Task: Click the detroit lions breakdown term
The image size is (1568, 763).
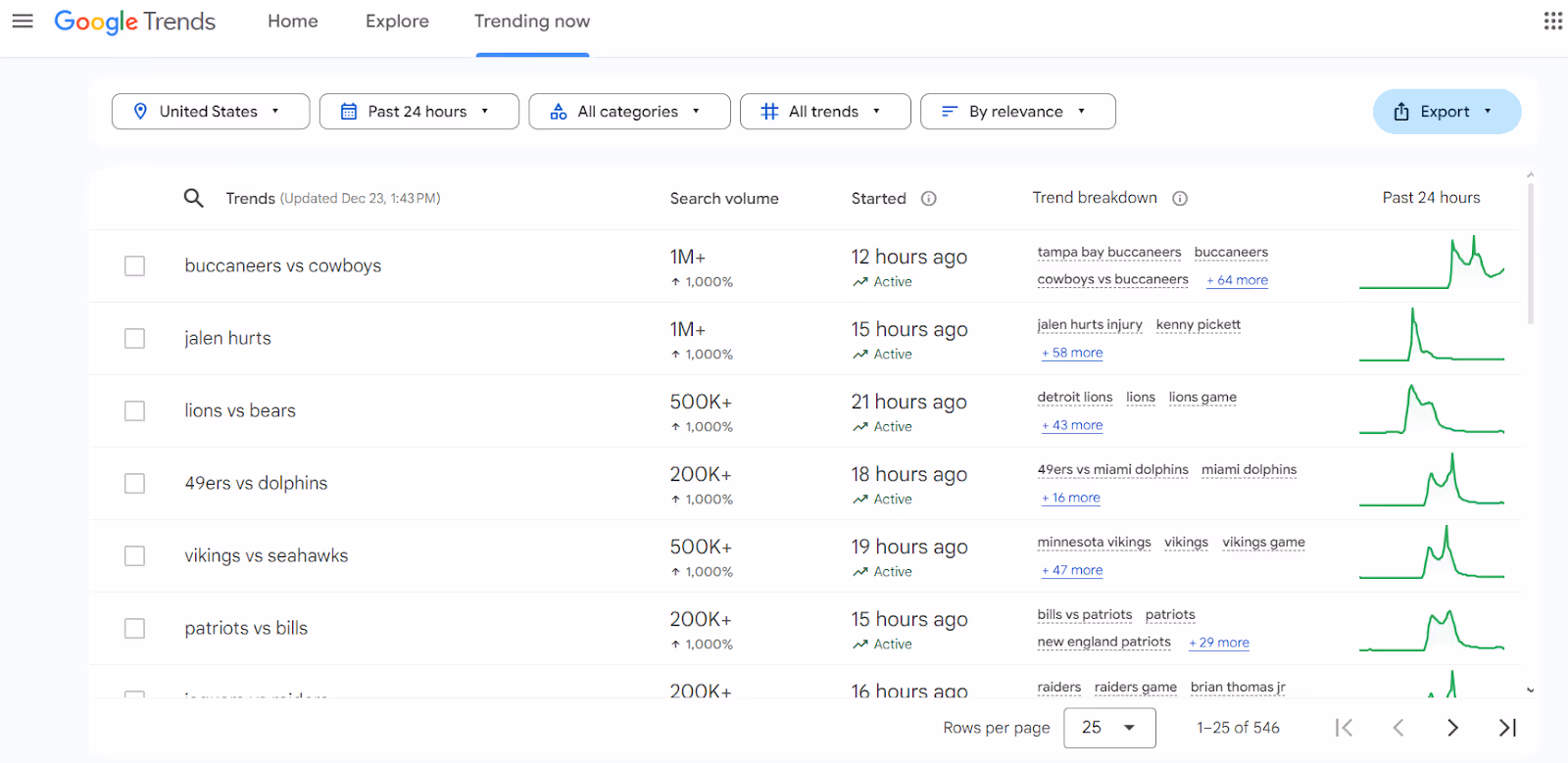Action: coord(1075,398)
